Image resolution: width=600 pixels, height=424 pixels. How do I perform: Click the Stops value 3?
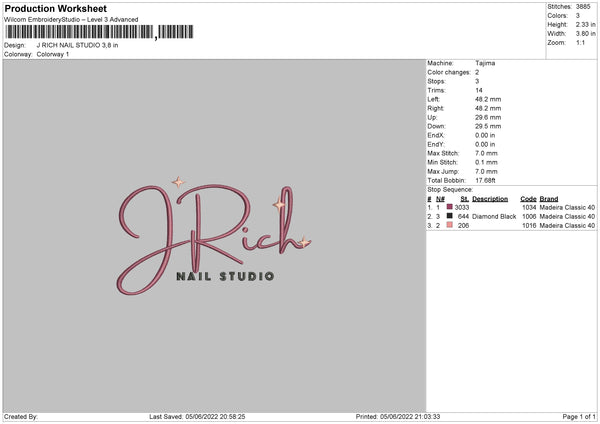point(477,81)
